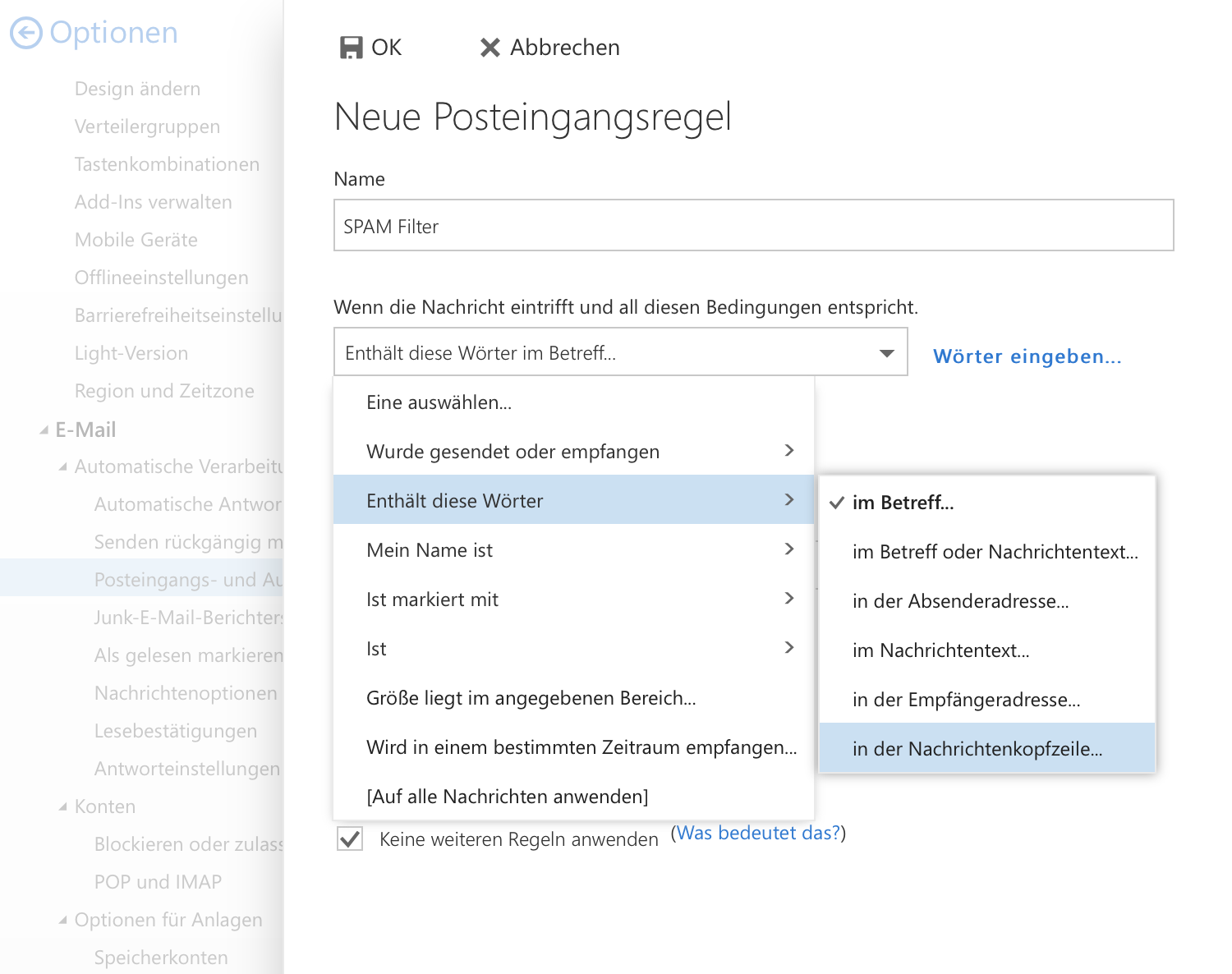Toggle Keine weiteren Regeln anwenden checkbox

pos(350,838)
